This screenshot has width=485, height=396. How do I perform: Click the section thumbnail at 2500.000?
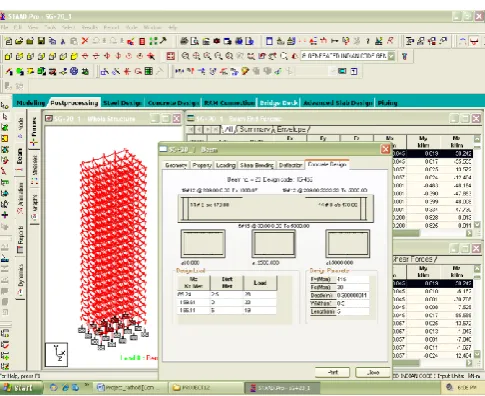(273, 244)
